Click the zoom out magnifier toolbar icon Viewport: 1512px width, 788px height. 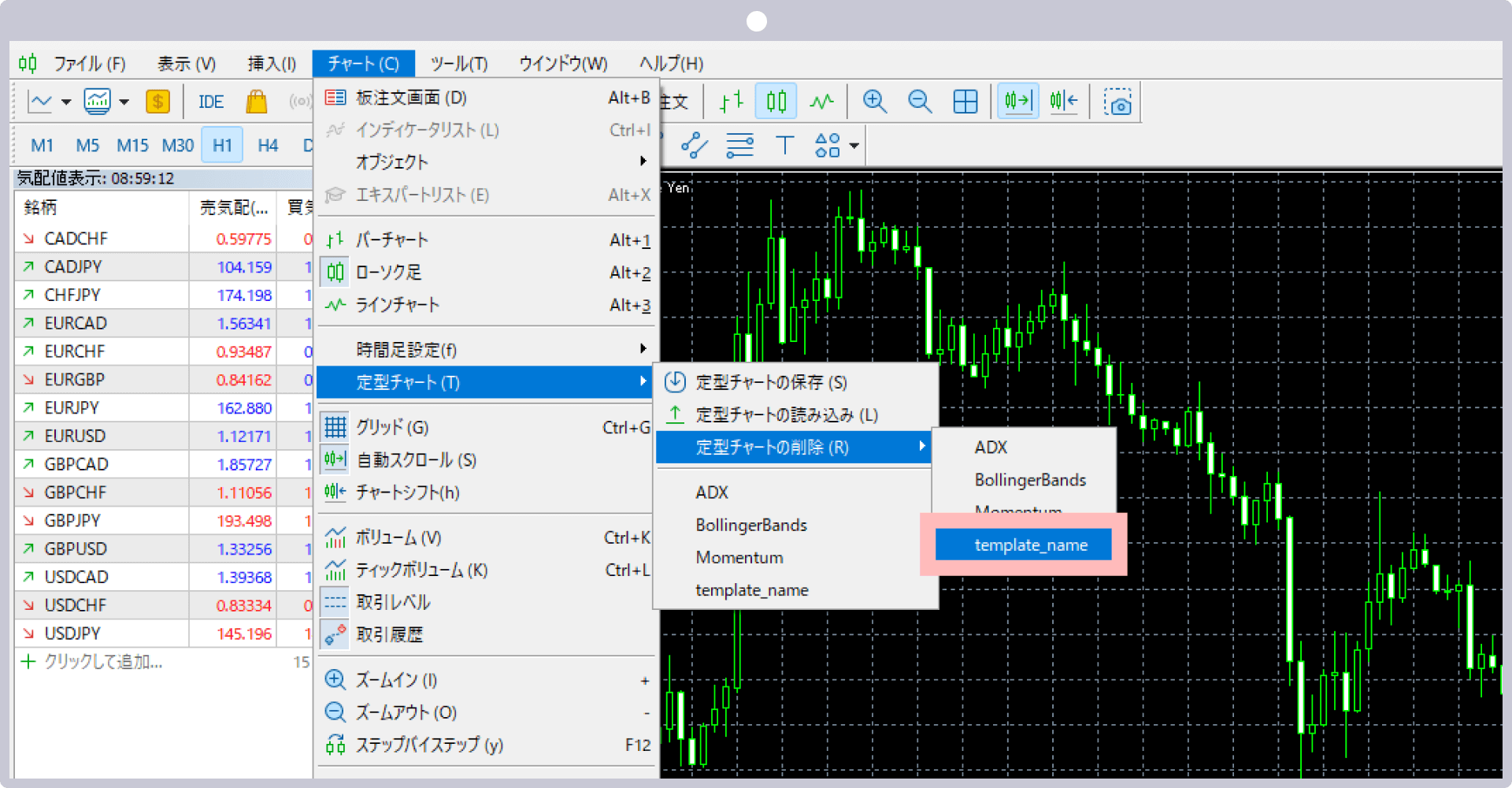919,102
